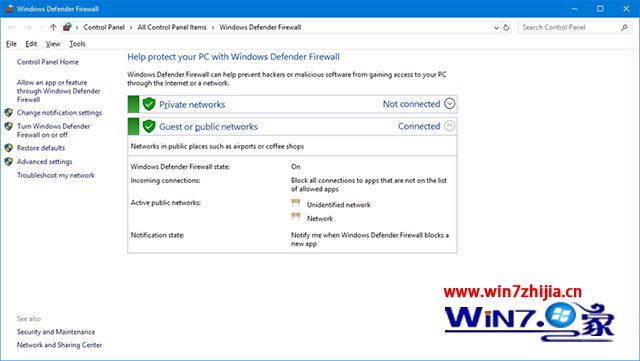Viewport: 640px width, 361px height.
Task: Click the Not connected status text
Action: coord(411,104)
